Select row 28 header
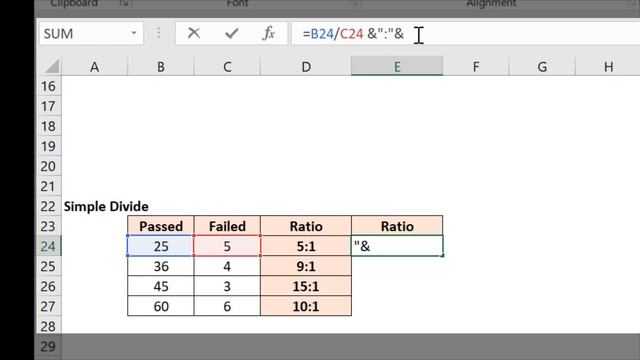Image resolution: width=640 pixels, height=360 pixels. pyautogui.click(x=49, y=326)
